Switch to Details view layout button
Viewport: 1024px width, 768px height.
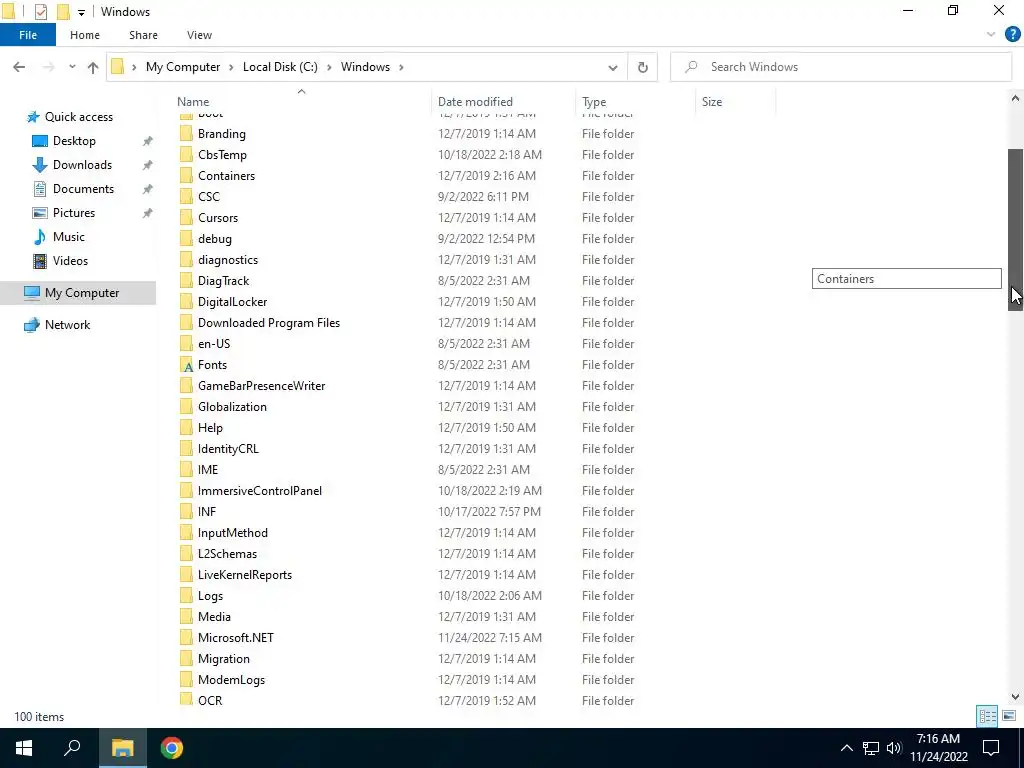coord(987,716)
